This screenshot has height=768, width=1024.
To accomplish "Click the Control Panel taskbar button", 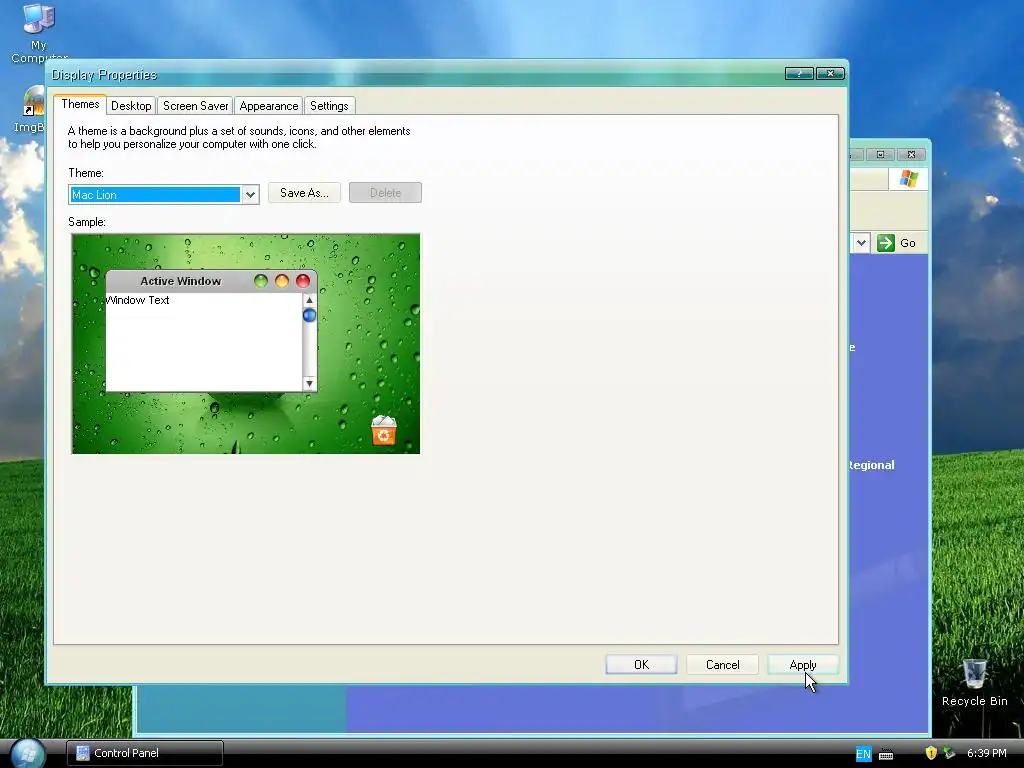I will pos(144,753).
